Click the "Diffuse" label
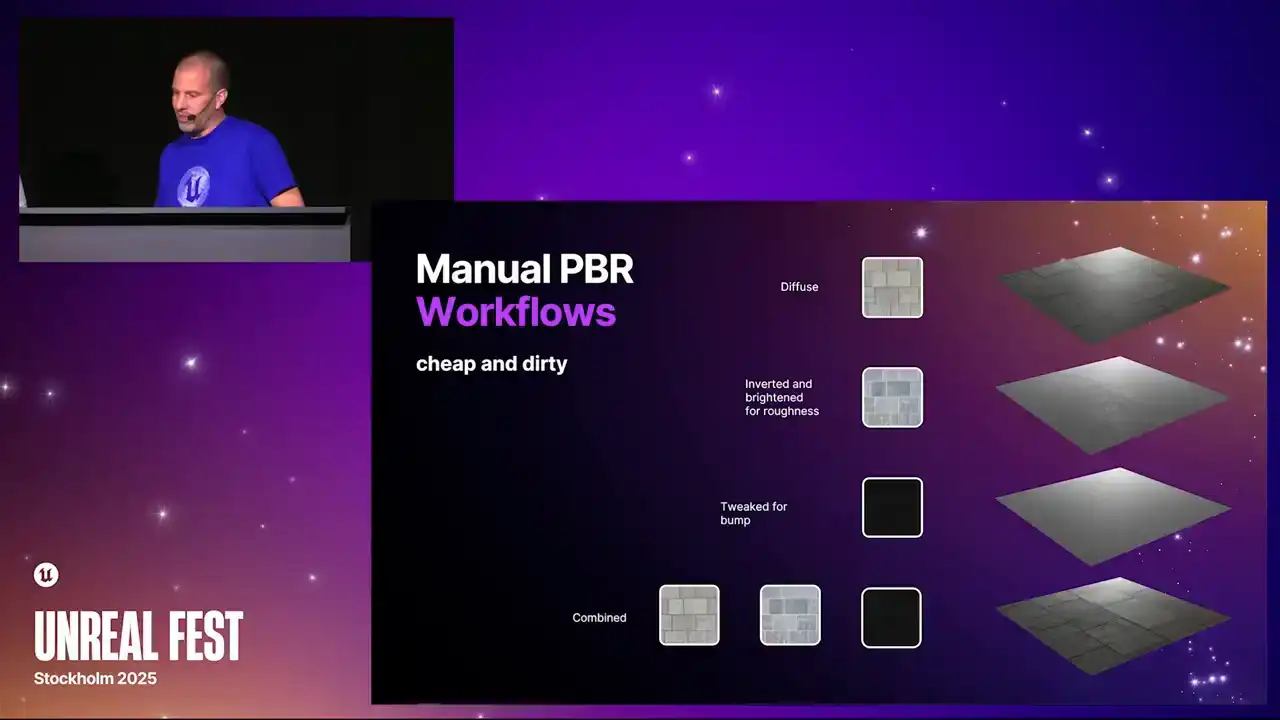The height and width of the screenshot is (720, 1280). 799,287
